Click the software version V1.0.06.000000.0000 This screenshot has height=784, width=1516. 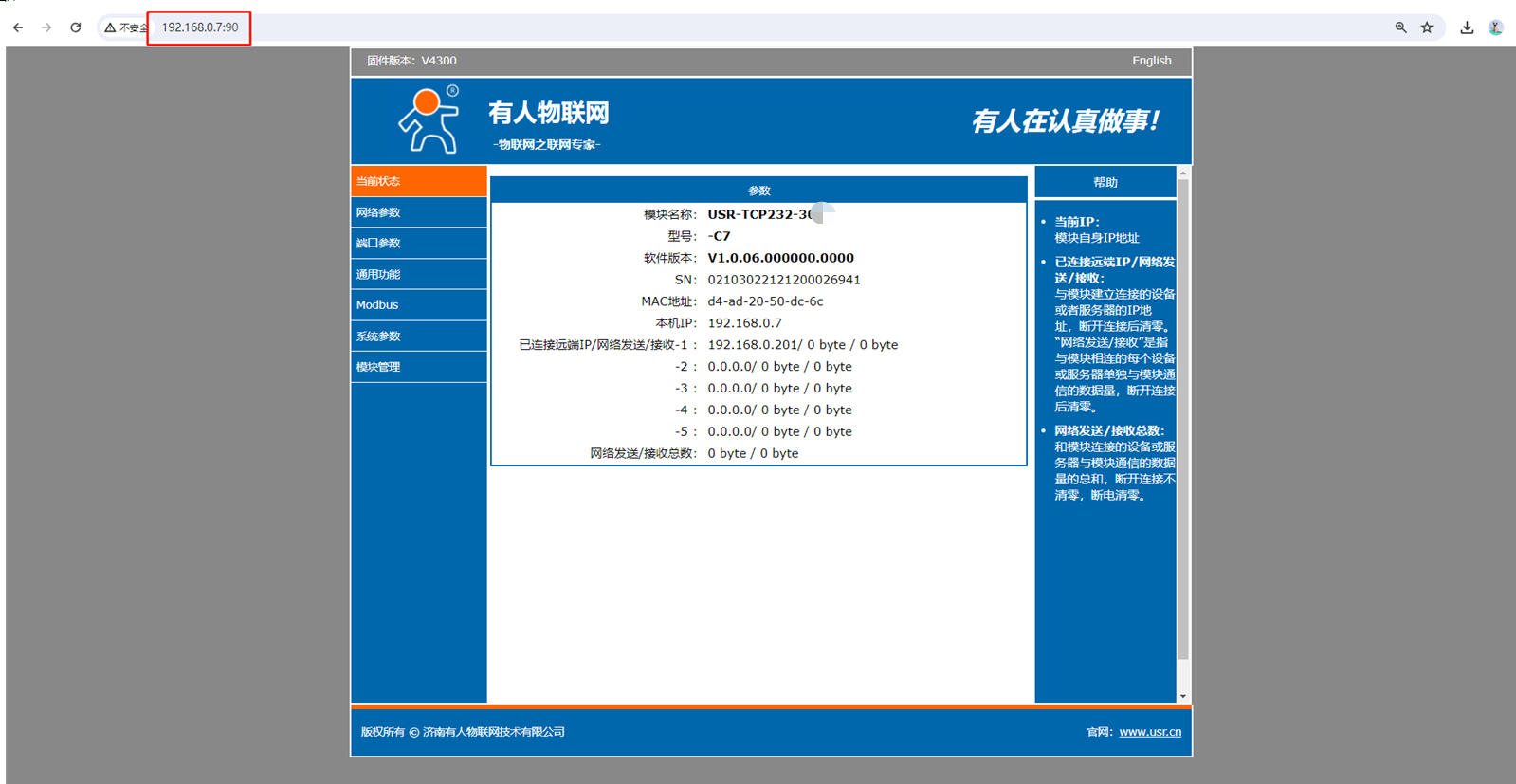click(x=780, y=258)
